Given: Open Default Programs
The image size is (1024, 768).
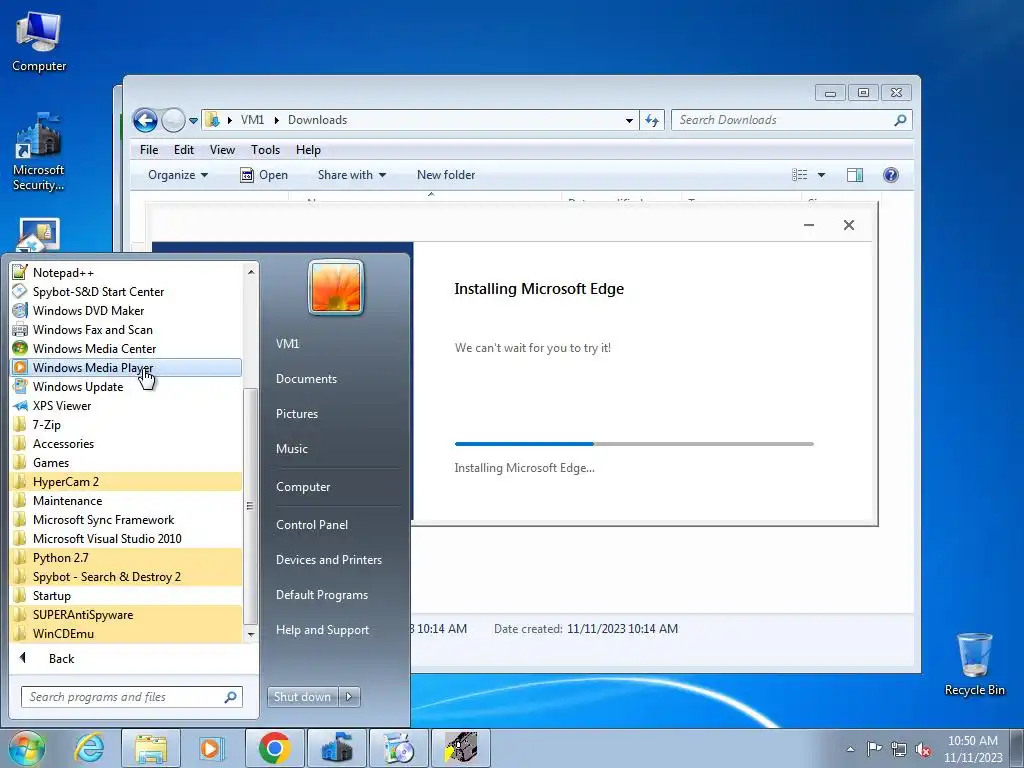Looking at the screenshot, I should click(321, 595).
